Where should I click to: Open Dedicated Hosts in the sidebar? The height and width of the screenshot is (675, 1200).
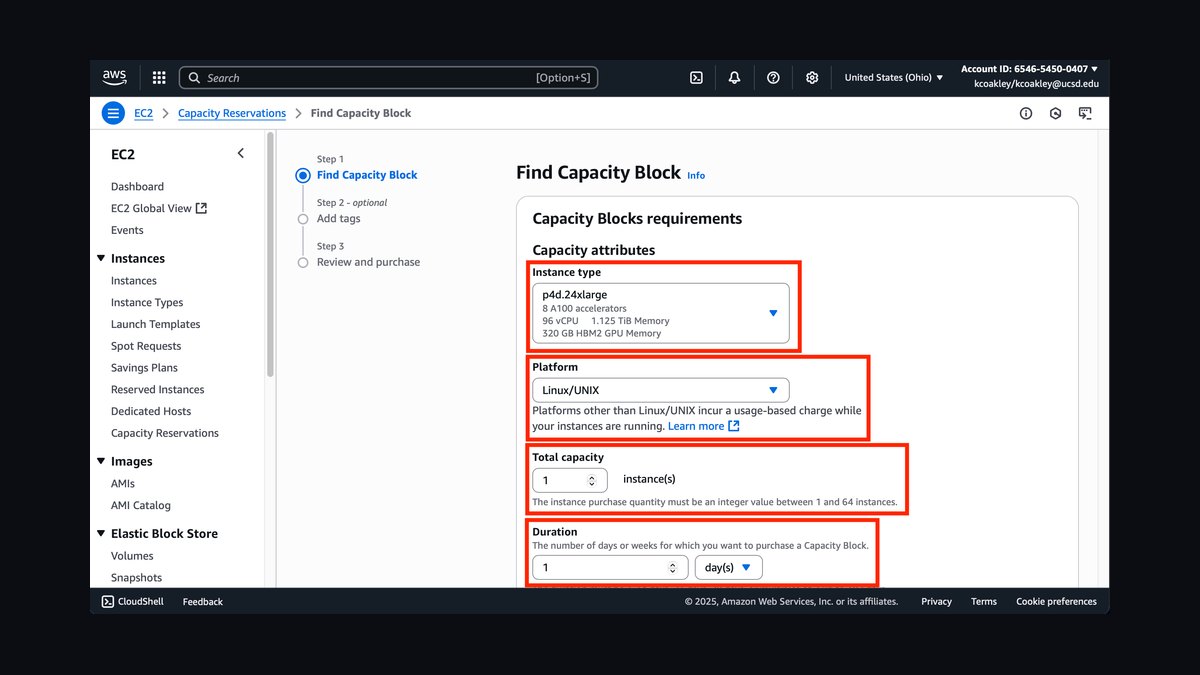[x=151, y=411]
